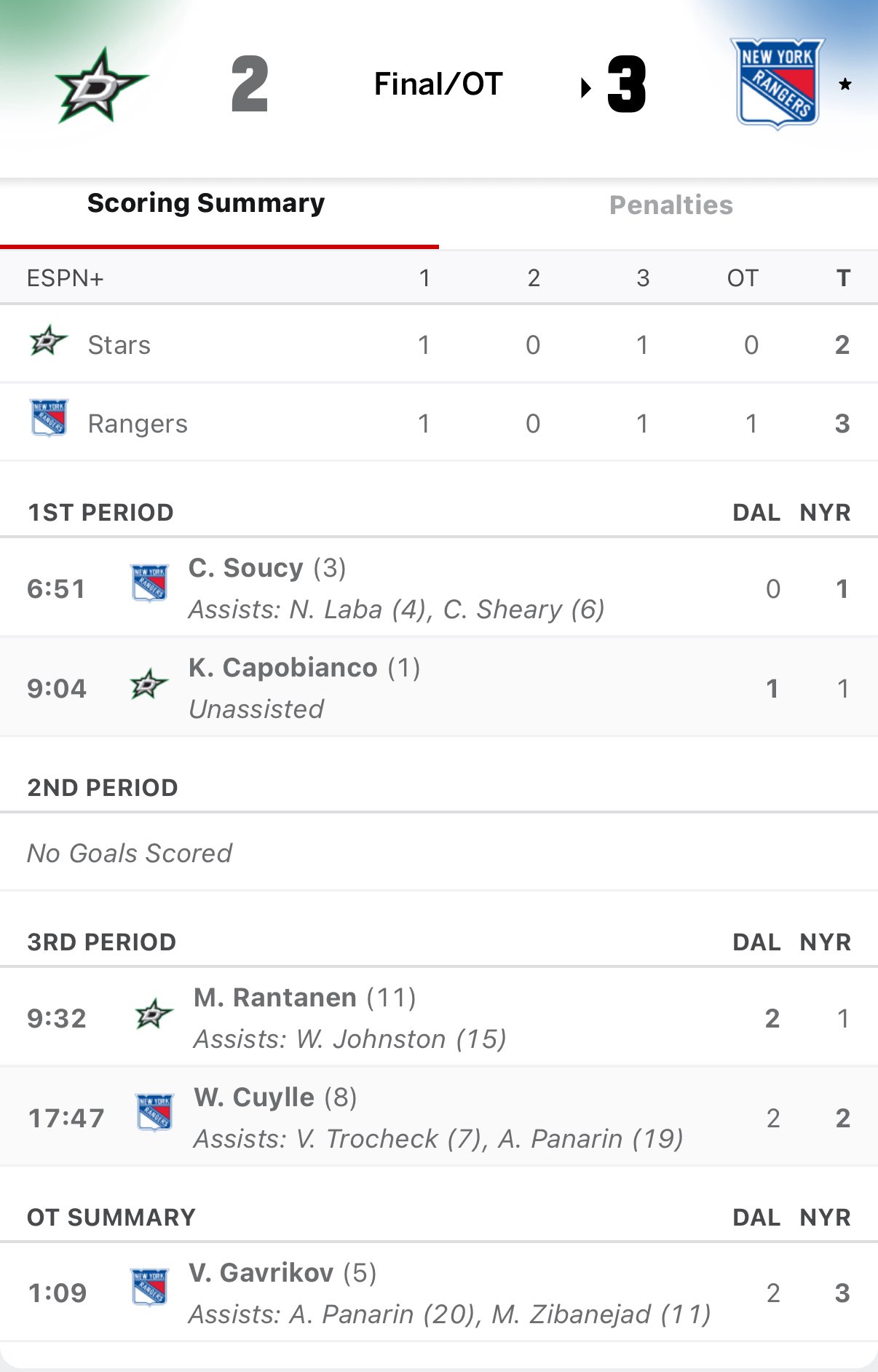The height and width of the screenshot is (1372, 878).
Task: Tap the New York Rangers header logo
Action: point(778,84)
